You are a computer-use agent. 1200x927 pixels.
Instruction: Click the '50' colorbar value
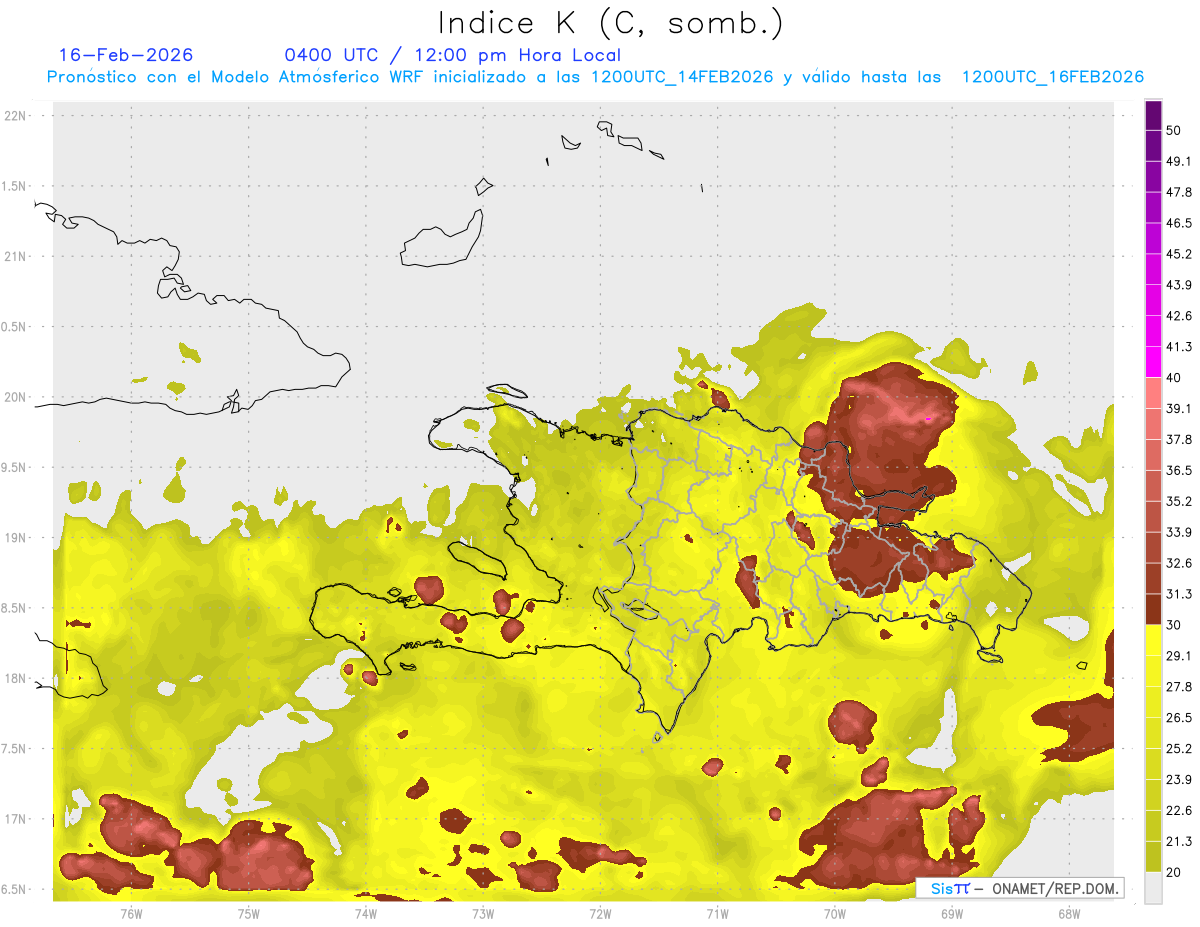[1174, 130]
